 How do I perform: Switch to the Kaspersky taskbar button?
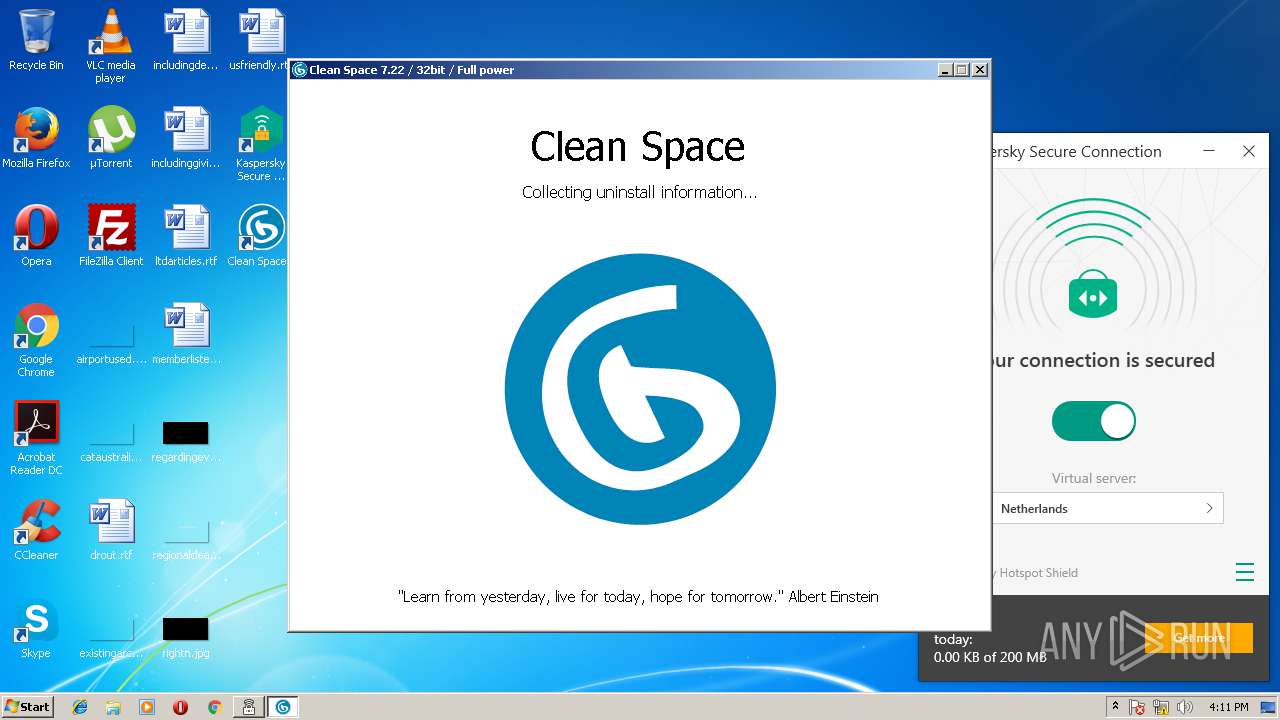pyautogui.click(x=249, y=707)
